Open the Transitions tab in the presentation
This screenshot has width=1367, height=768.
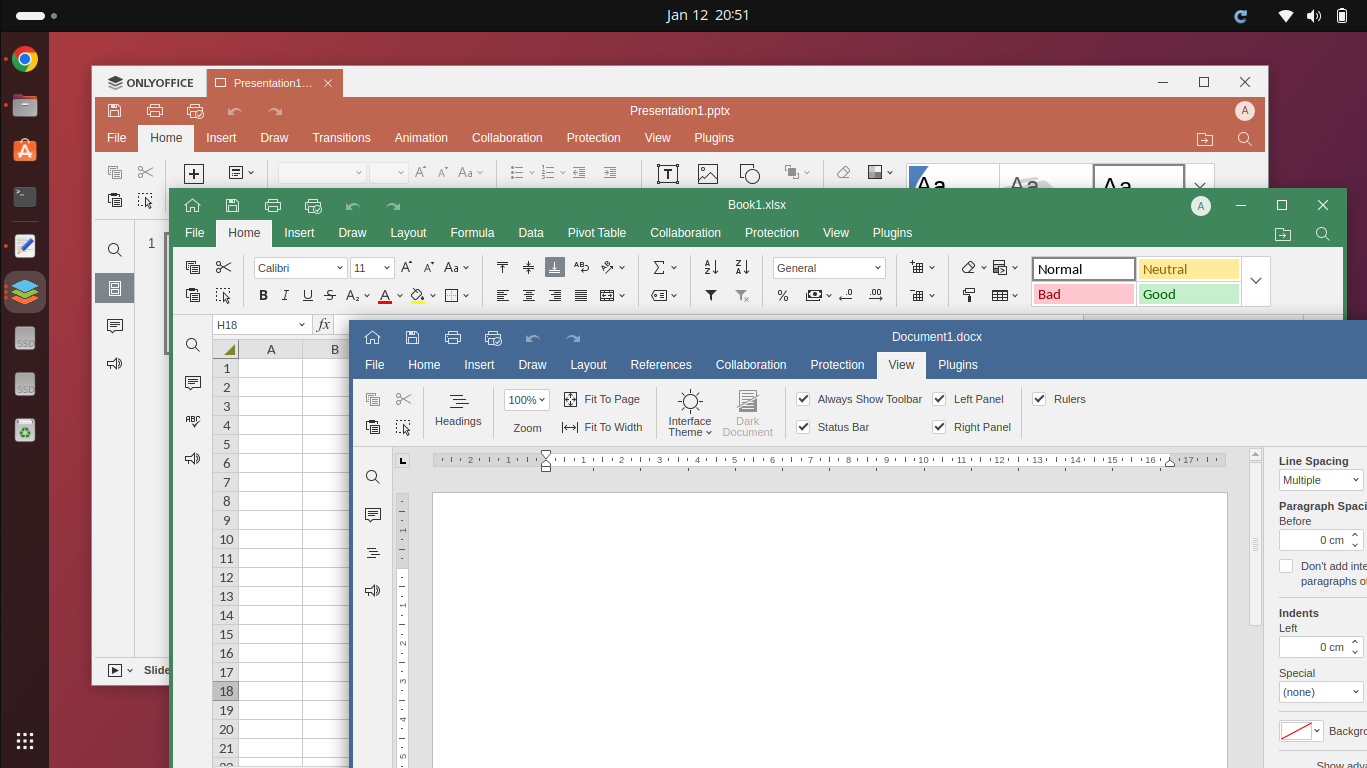coord(341,138)
